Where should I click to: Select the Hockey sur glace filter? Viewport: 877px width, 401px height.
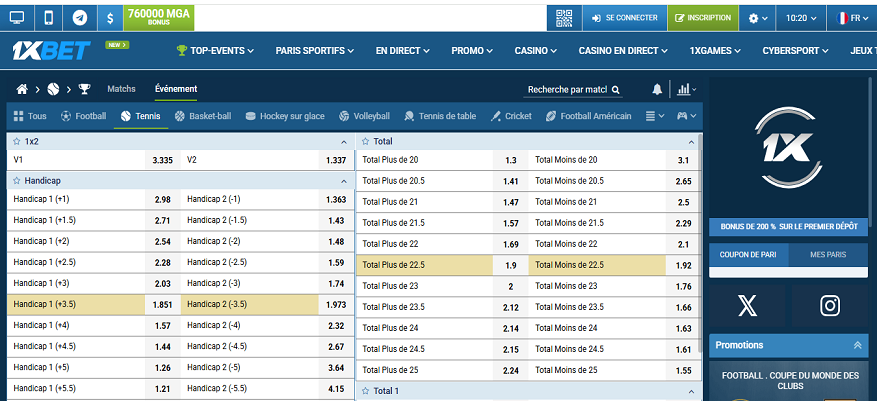coord(285,116)
